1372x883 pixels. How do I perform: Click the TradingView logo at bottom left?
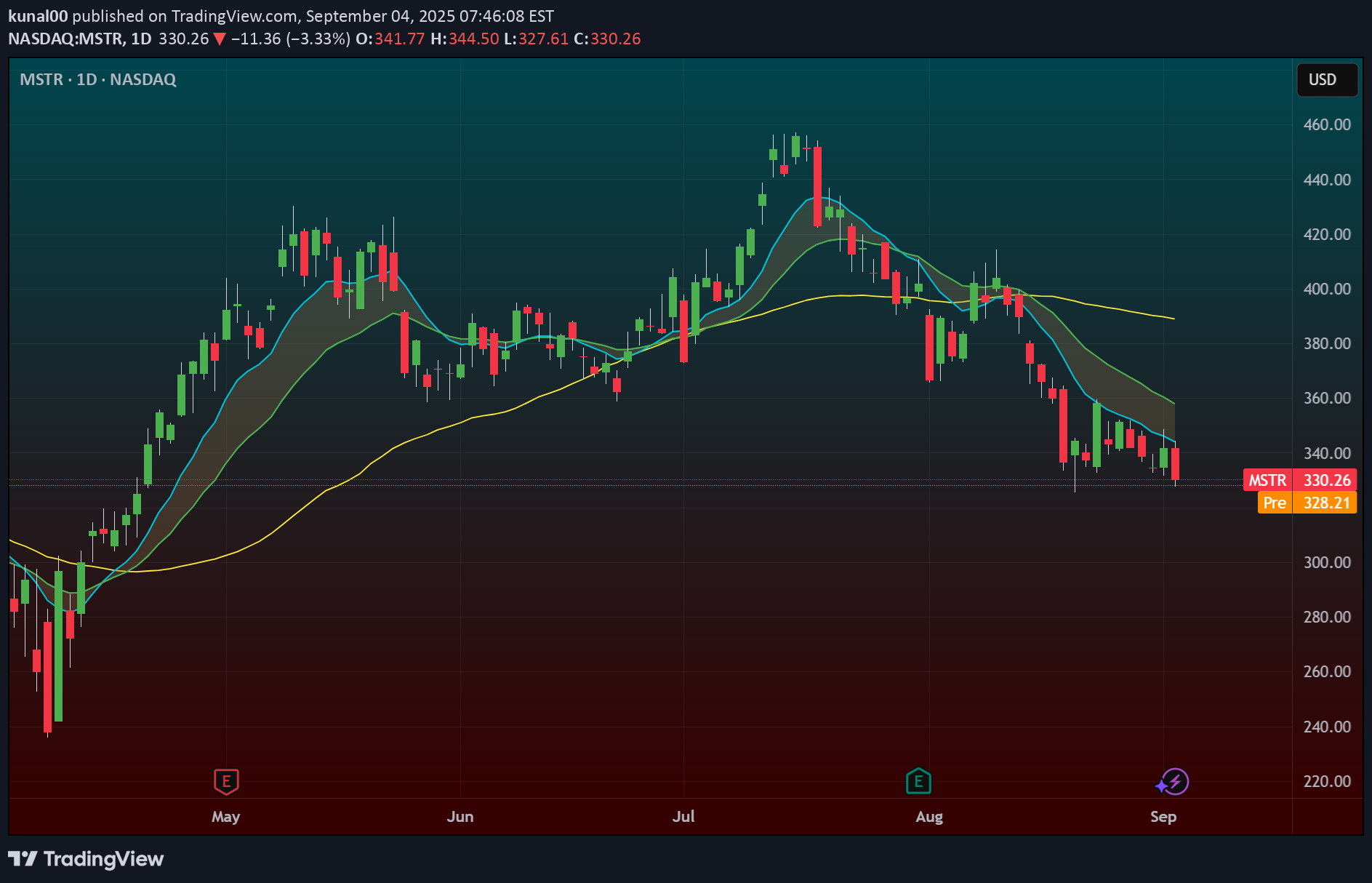(86, 859)
